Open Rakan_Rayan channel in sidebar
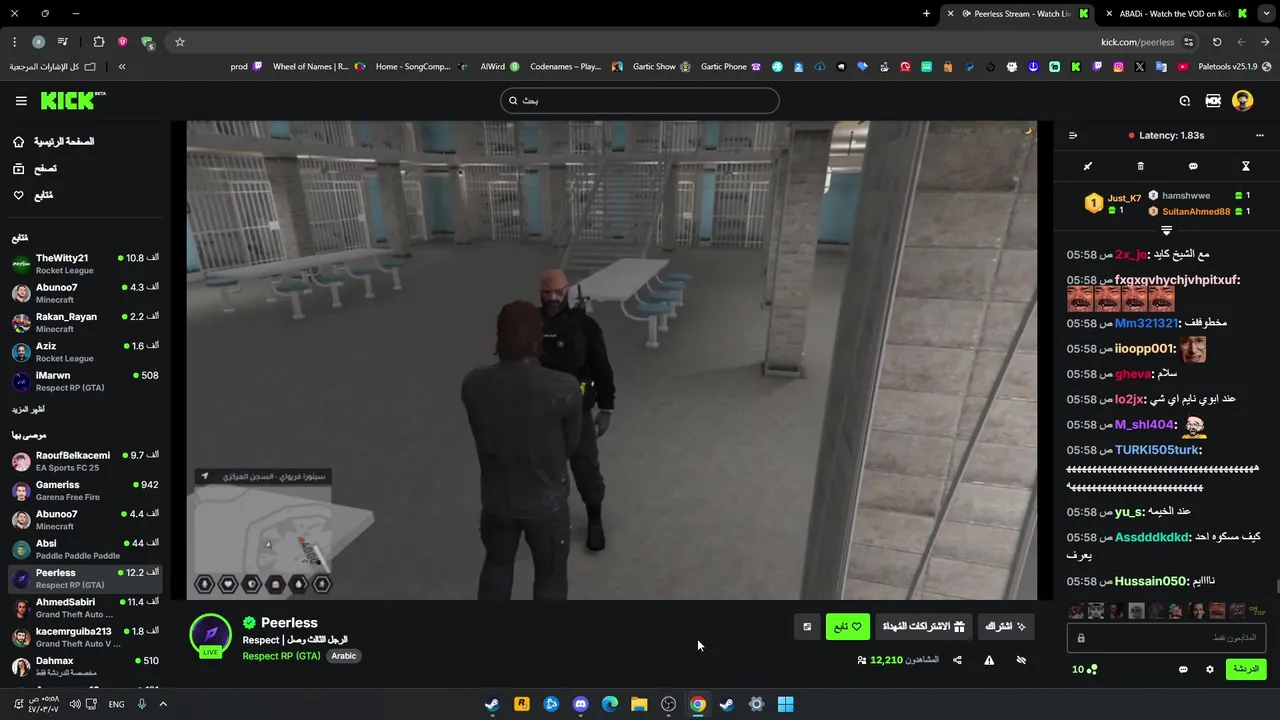This screenshot has height=720, width=1280. pyautogui.click(x=85, y=322)
